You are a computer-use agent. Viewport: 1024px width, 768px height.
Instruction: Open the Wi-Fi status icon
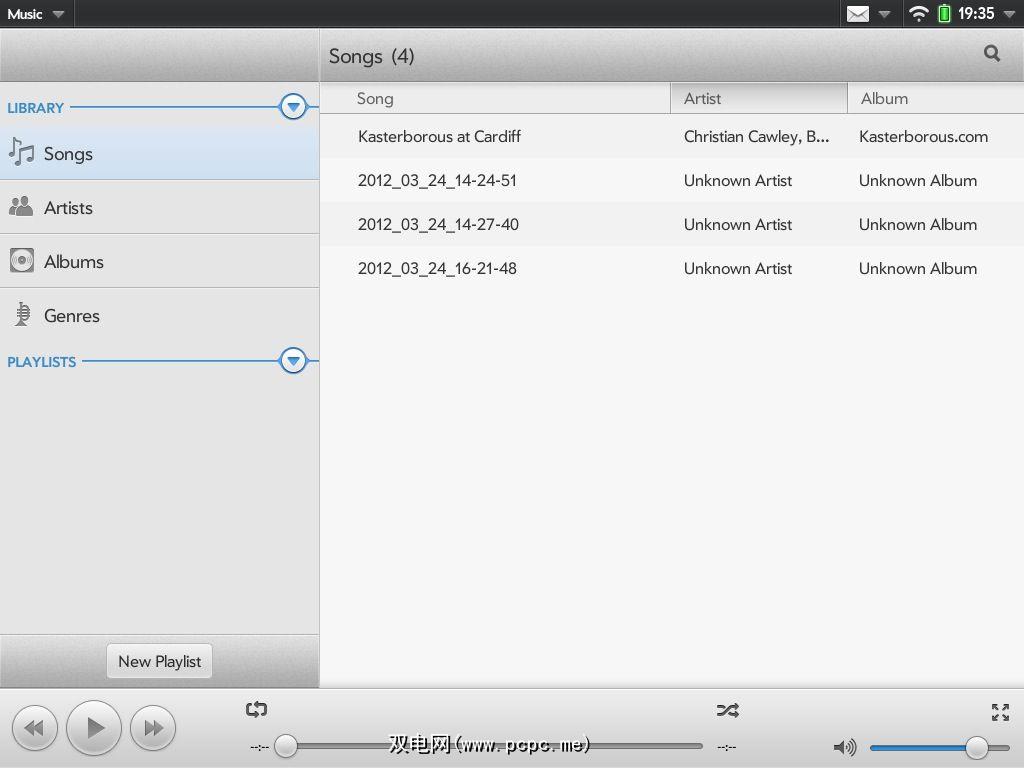point(918,14)
